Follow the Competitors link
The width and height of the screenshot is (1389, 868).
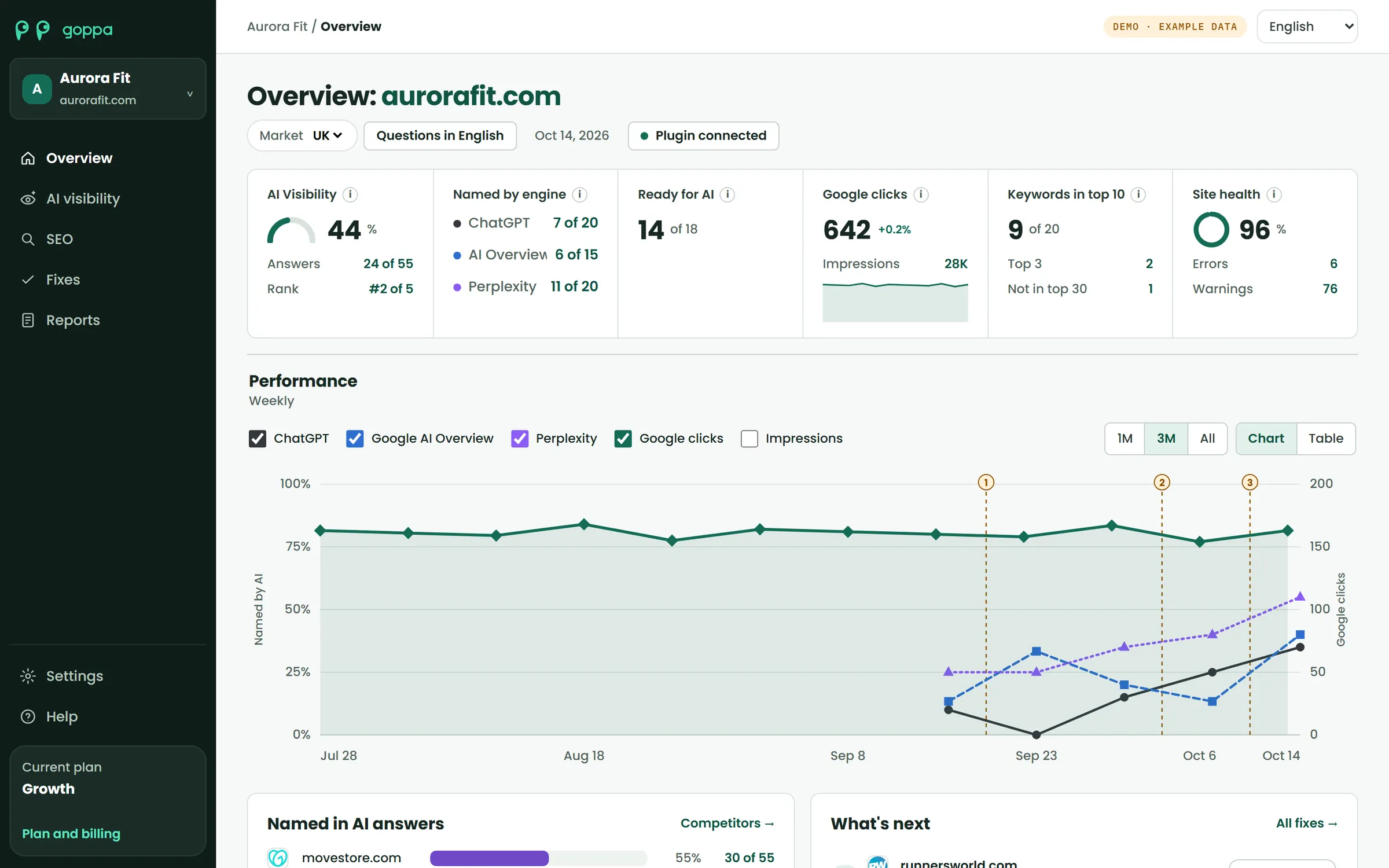[727, 823]
